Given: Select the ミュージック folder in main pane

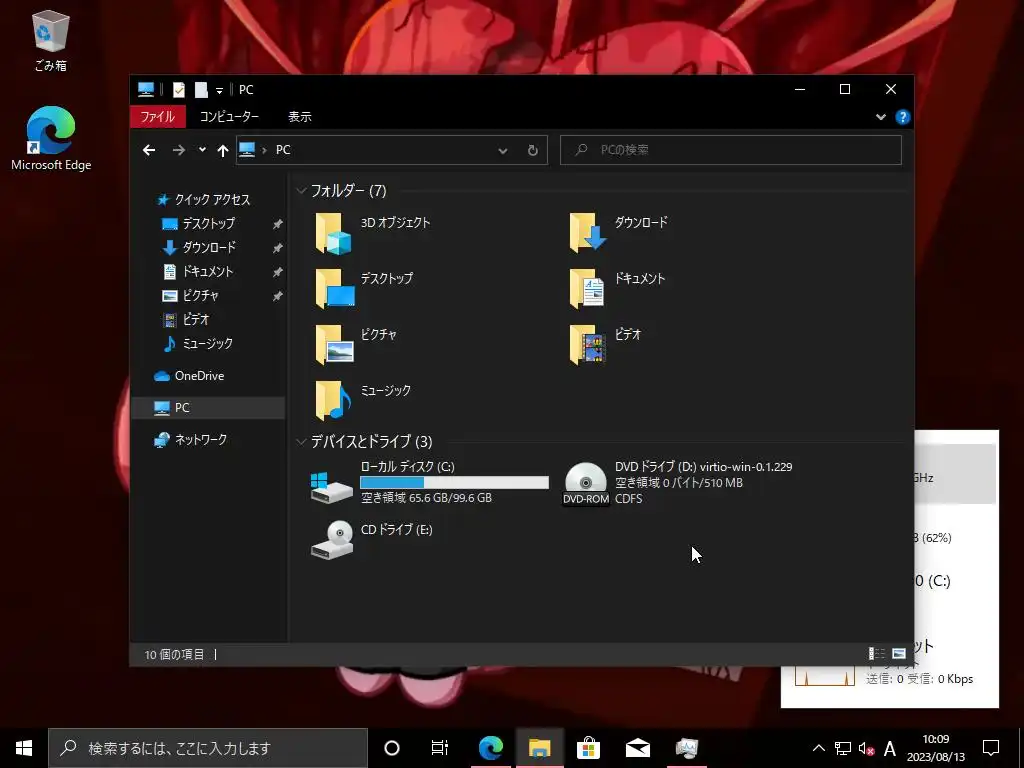Looking at the screenshot, I should point(362,401).
